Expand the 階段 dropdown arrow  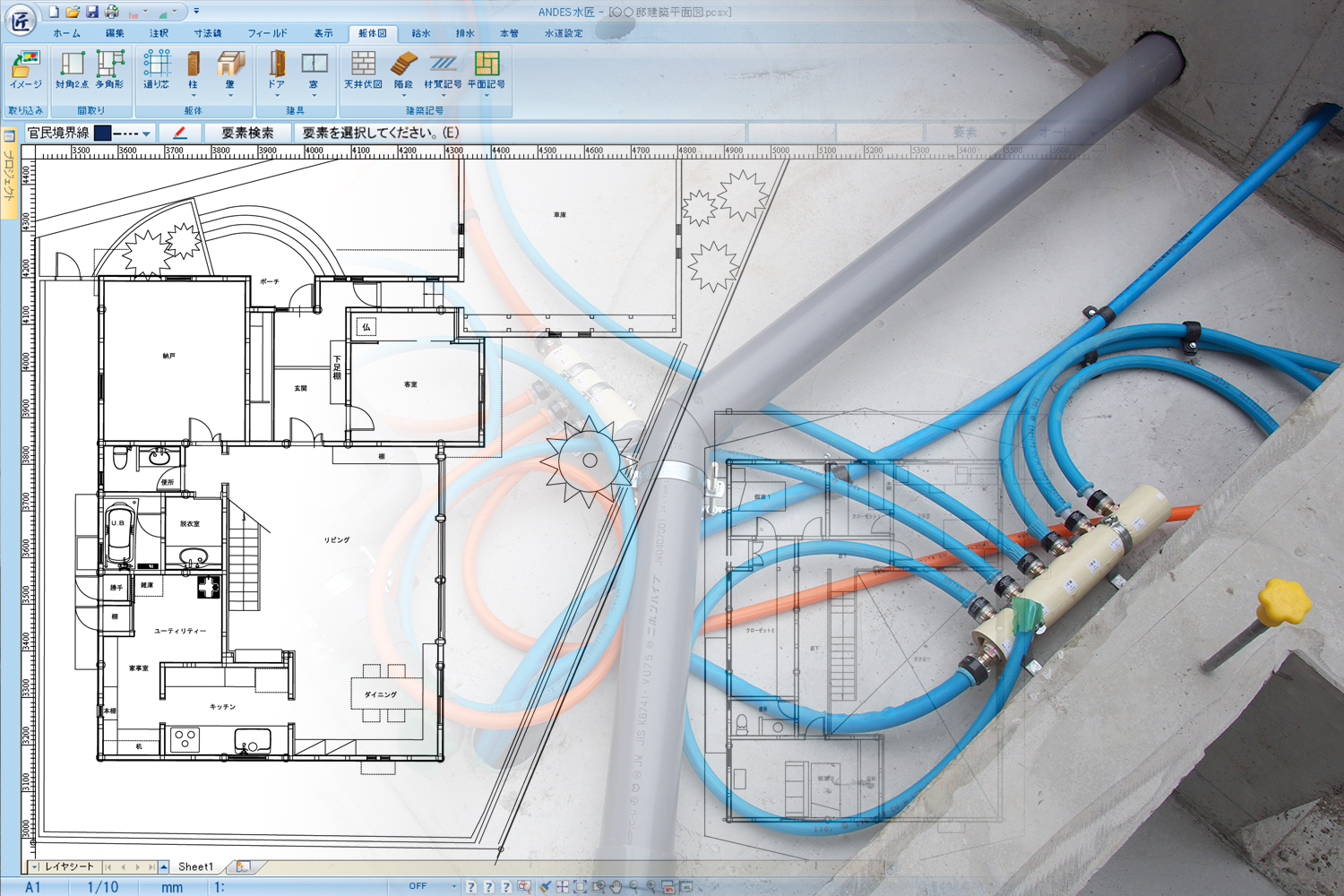click(403, 94)
